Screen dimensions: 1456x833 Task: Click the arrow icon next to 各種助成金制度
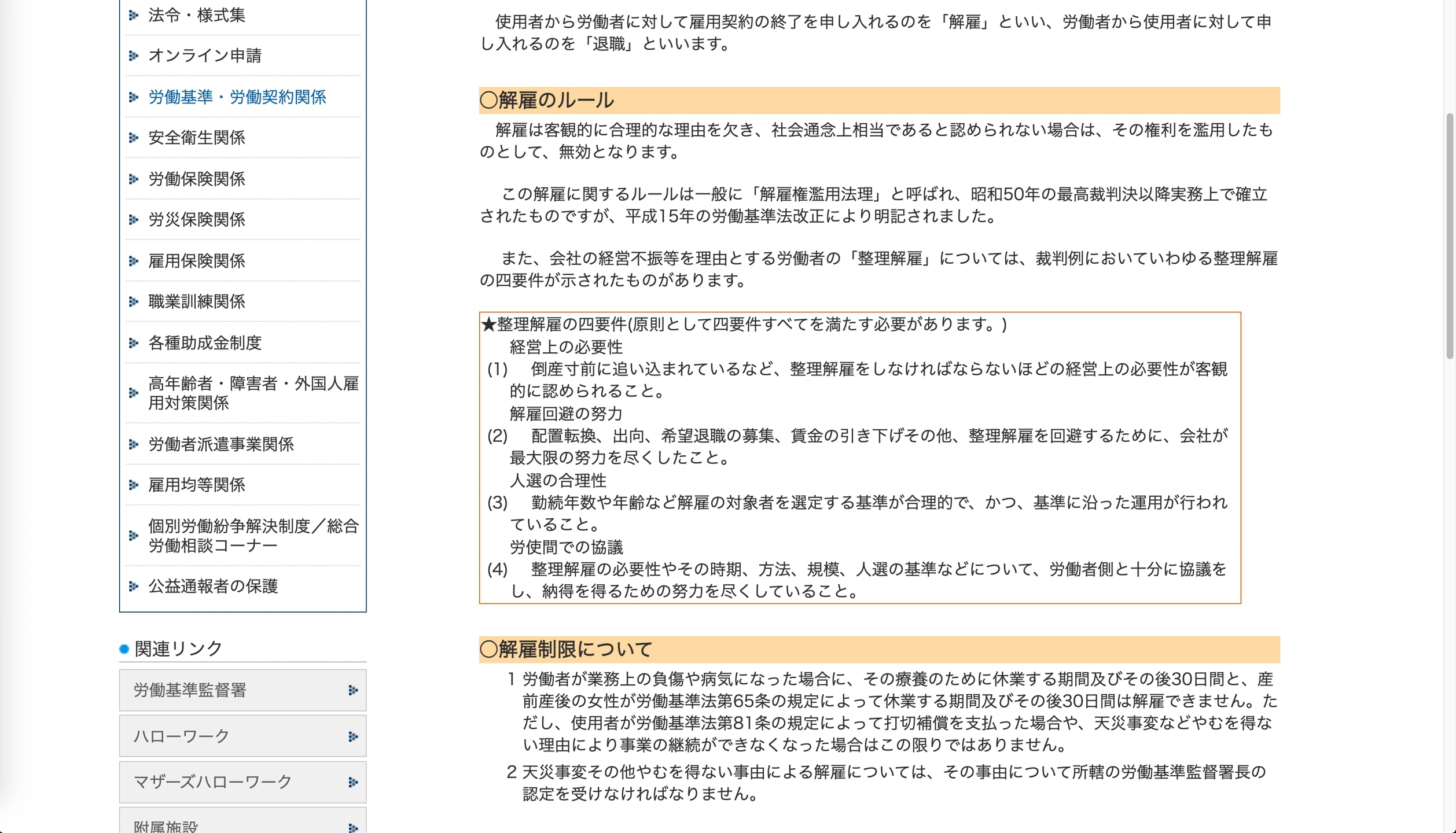coord(134,343)
